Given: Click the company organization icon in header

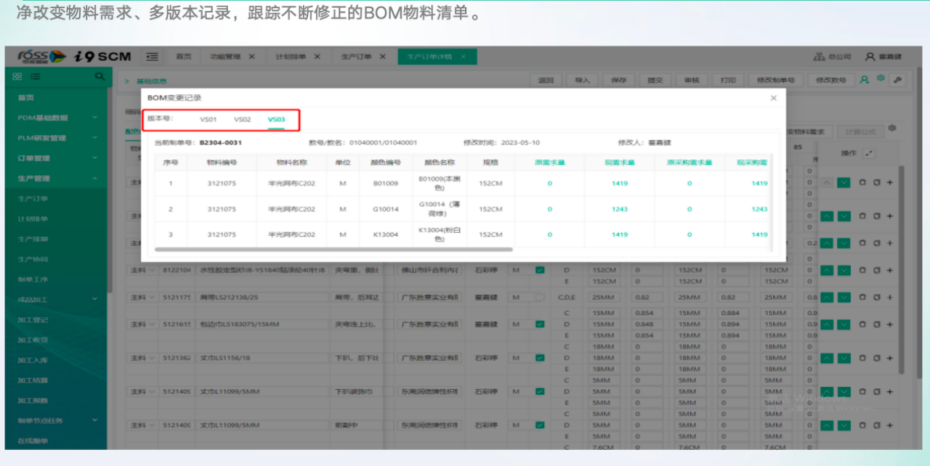Looking at the screenshot, I should click(819, 56).
